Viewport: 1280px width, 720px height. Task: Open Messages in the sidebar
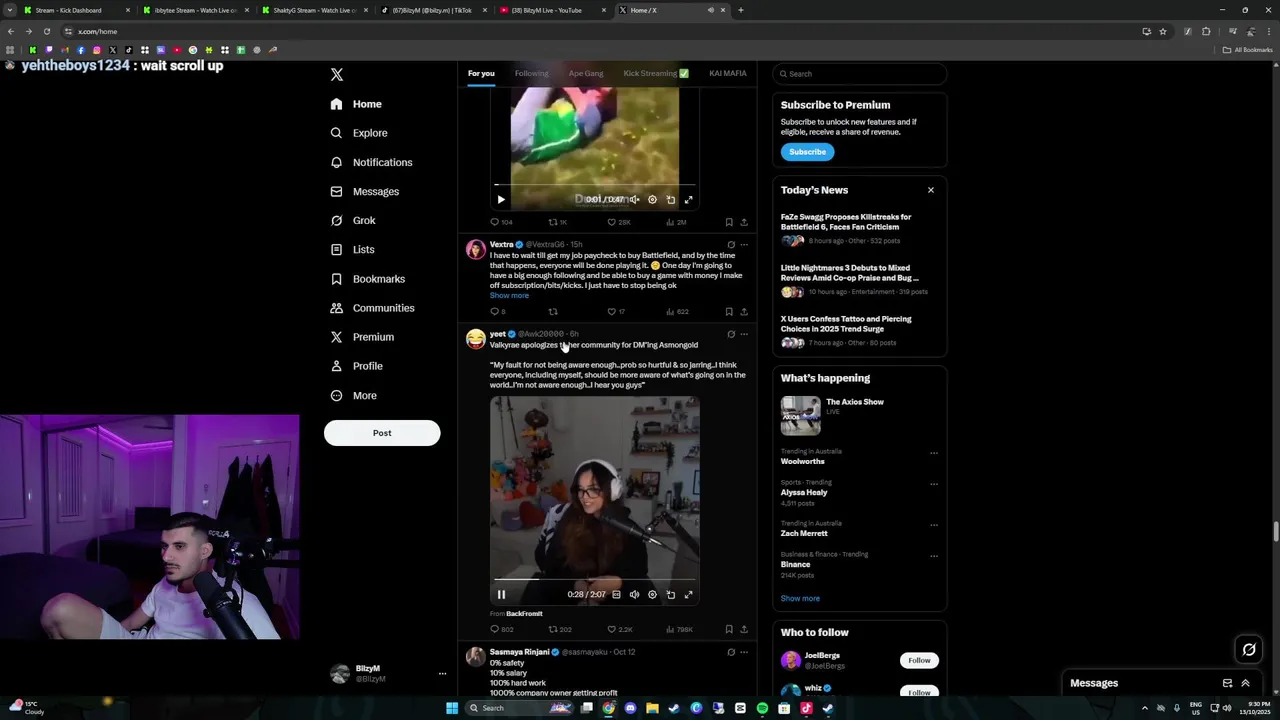(365, 191)
